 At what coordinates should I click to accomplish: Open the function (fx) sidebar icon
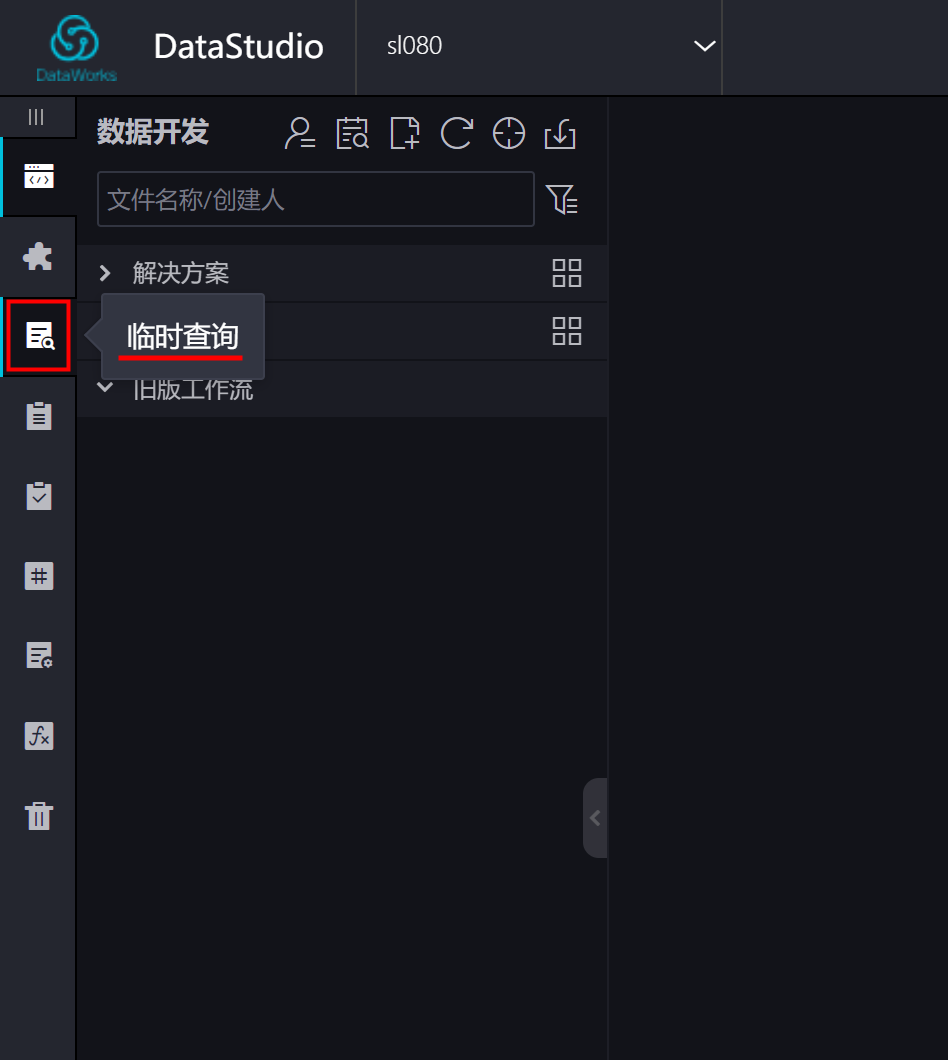[39, 736]
